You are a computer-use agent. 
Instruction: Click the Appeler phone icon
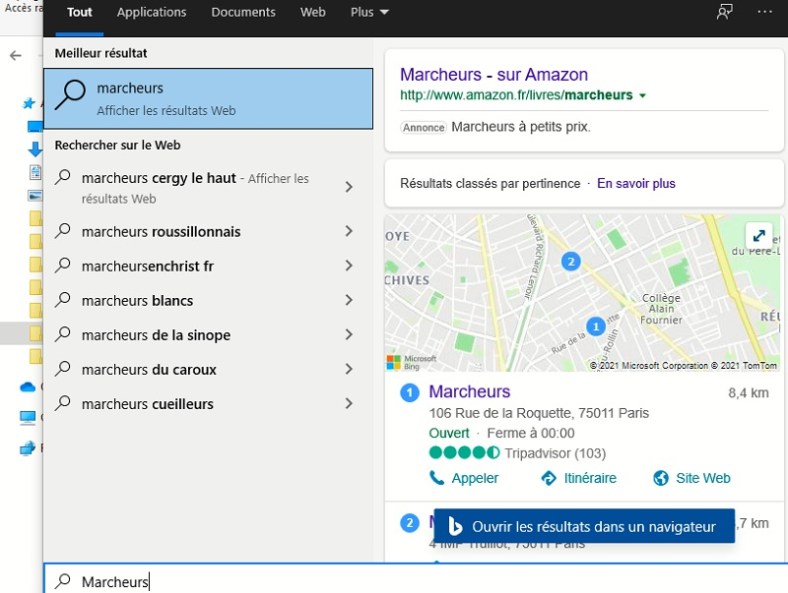[437, 478]
